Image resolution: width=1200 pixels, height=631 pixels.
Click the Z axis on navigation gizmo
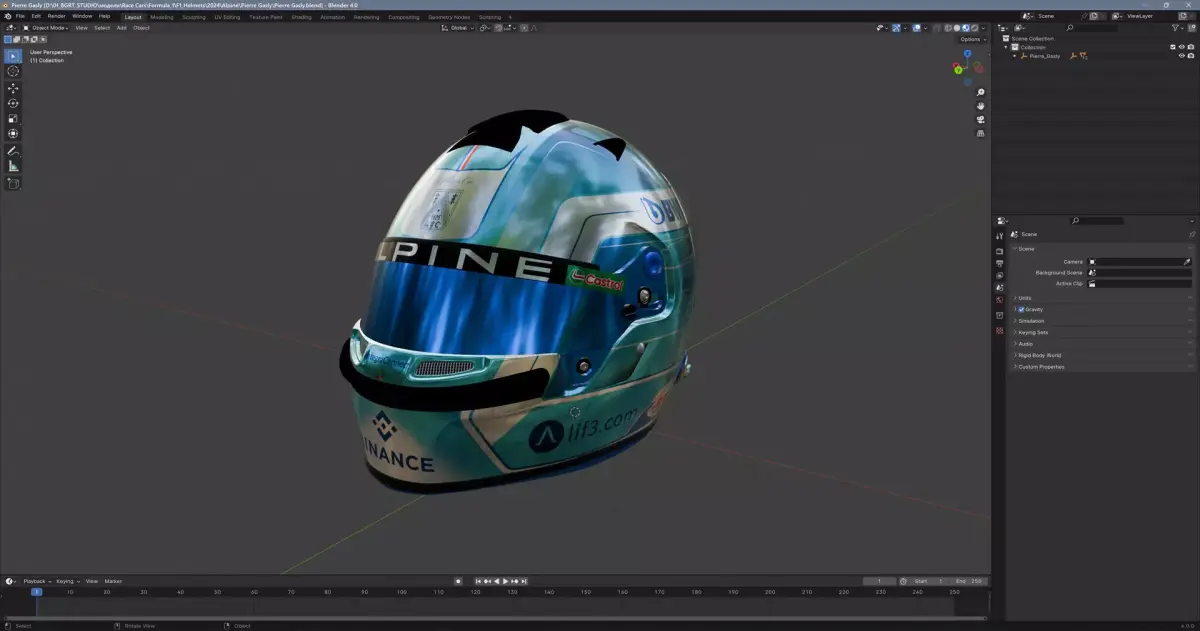(x=967, y=53)
